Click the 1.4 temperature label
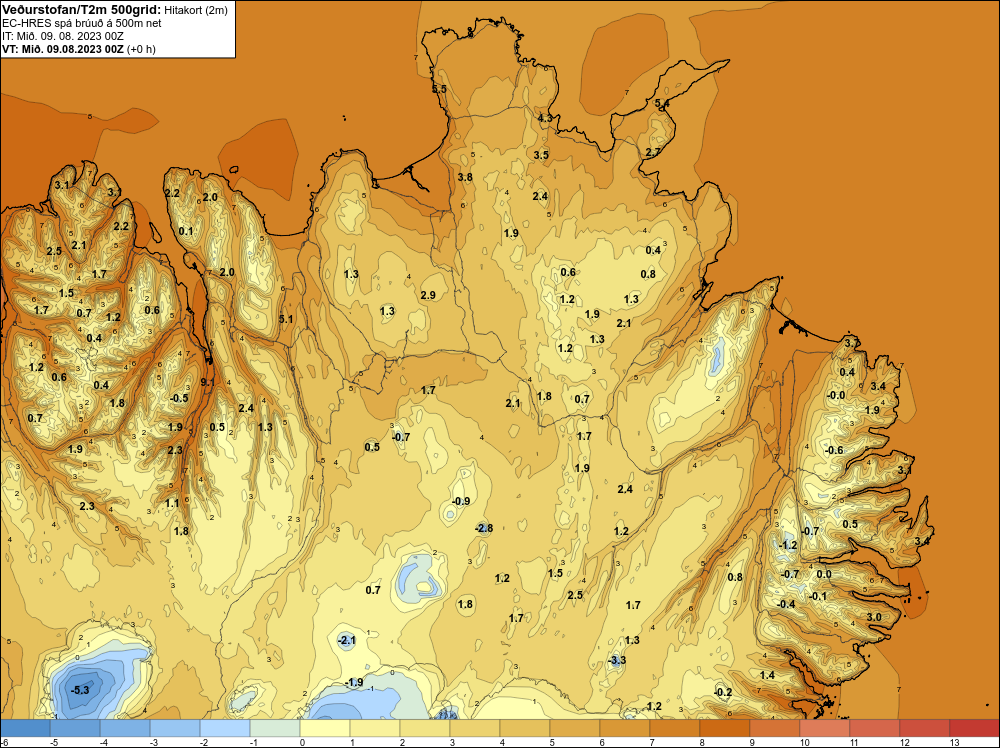 click(767, 675)
